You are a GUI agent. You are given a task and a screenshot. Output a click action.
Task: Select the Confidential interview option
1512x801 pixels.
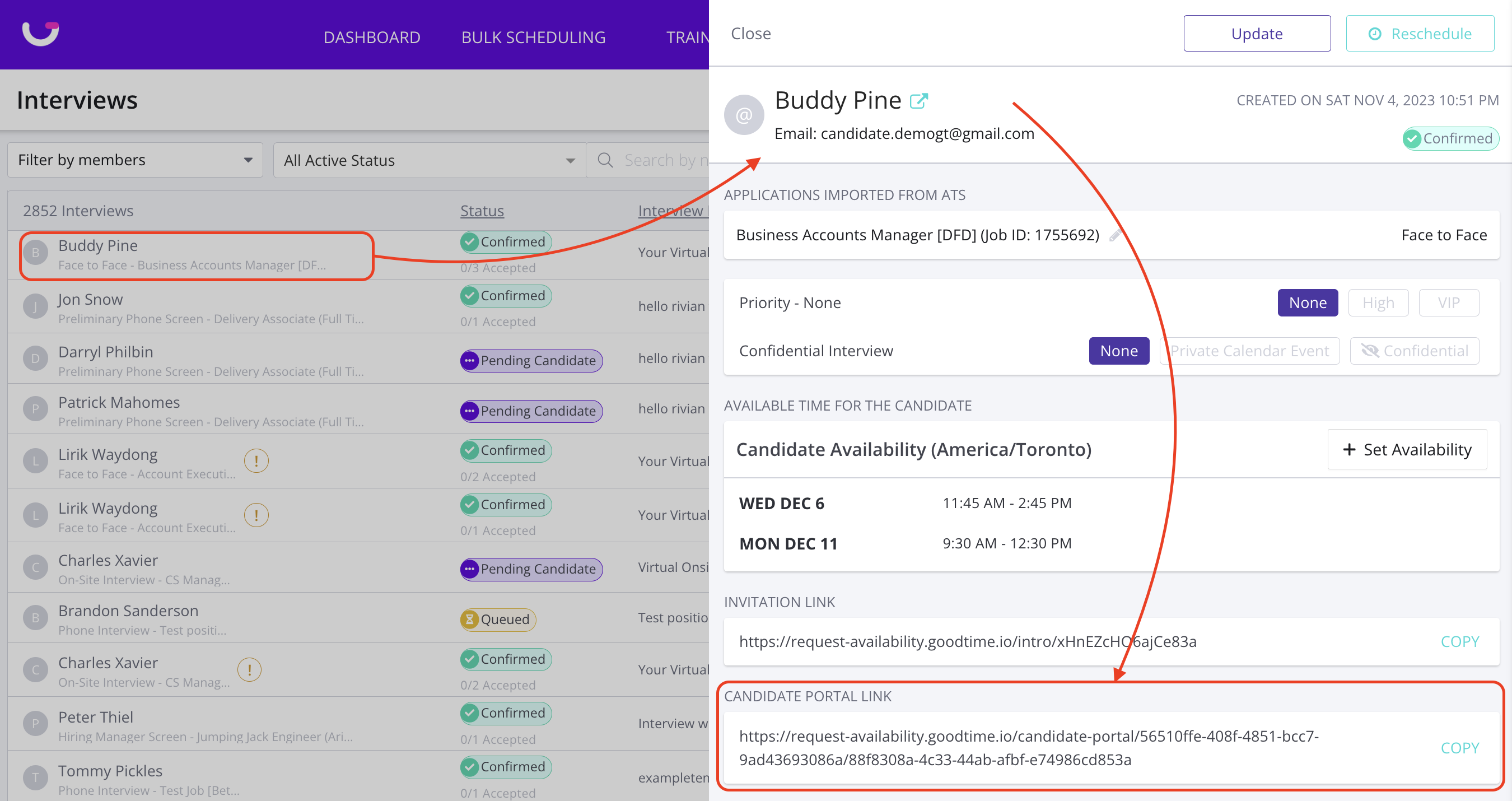tap(1414, 351)
